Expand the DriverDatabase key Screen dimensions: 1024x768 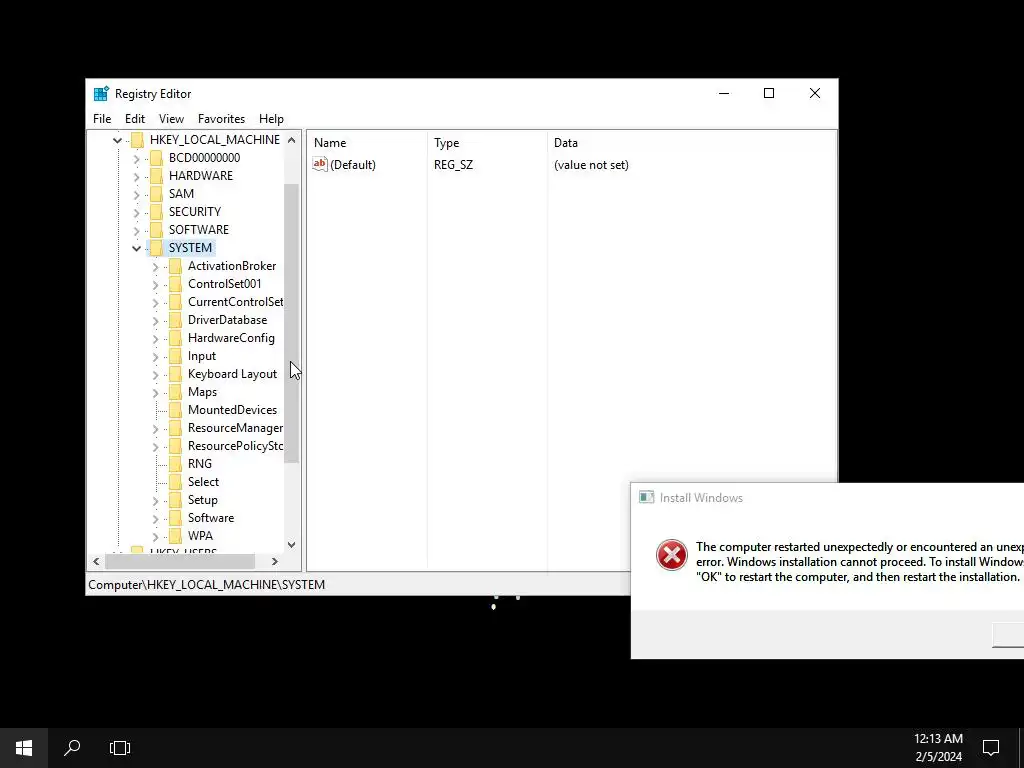click(155, 320)
